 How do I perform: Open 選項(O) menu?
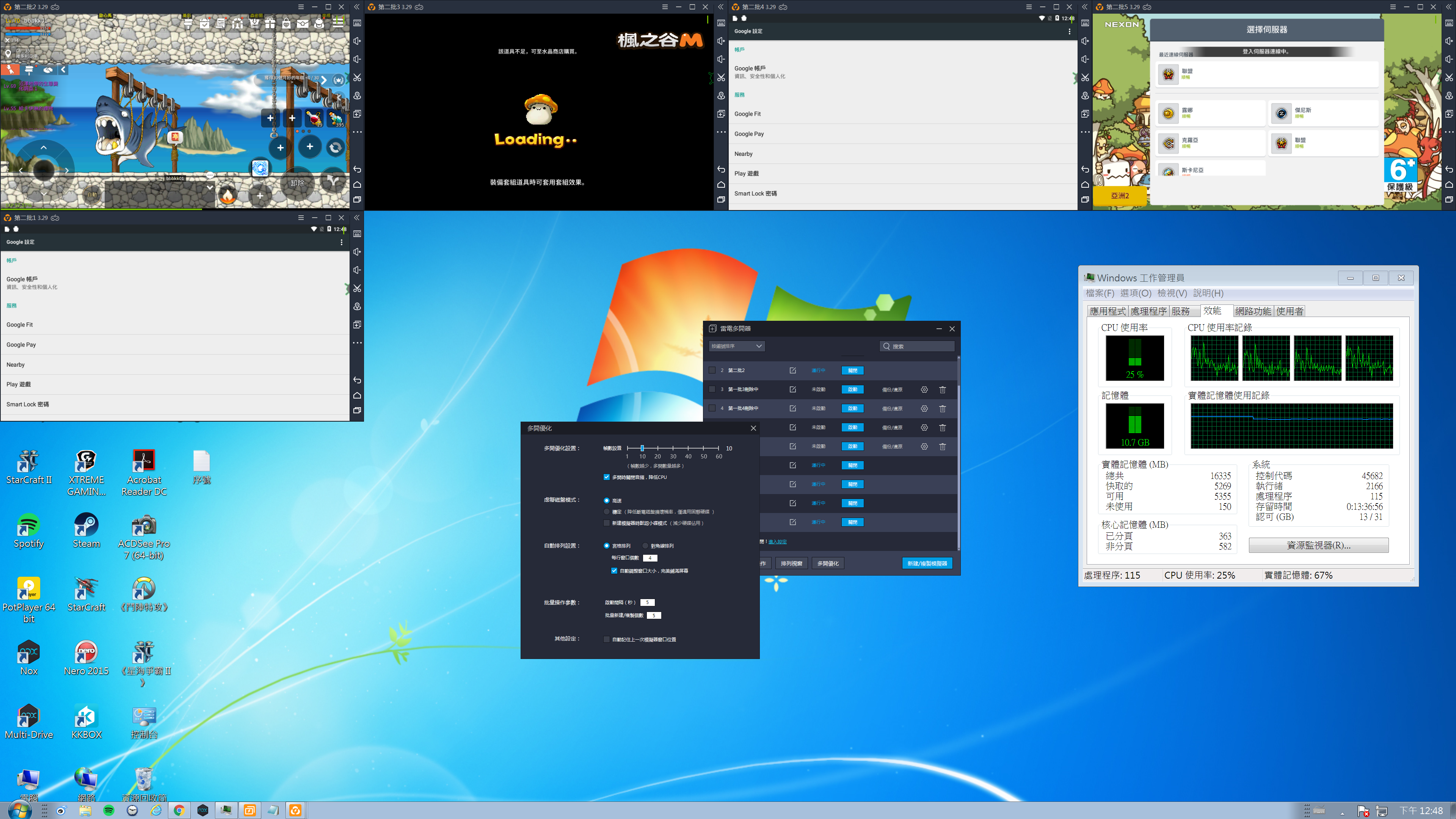pos(1136,293)
